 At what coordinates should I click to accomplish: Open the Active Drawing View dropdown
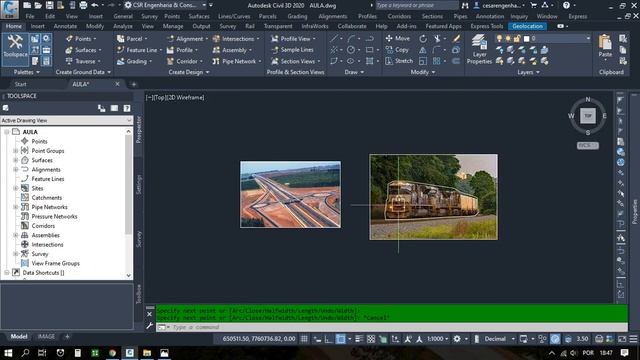66,120
